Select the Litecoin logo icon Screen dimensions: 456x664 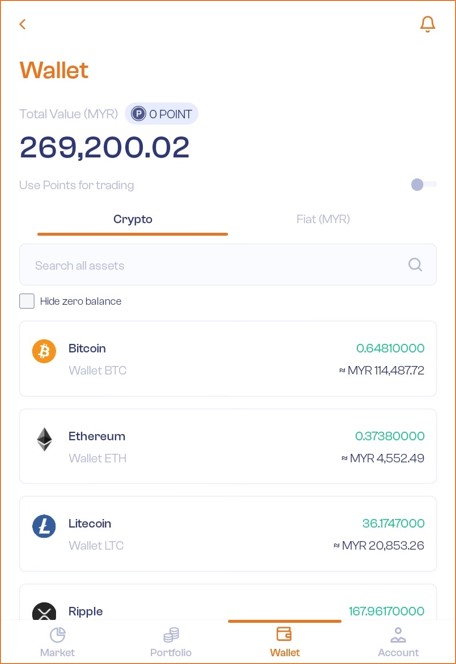[44, 526]
